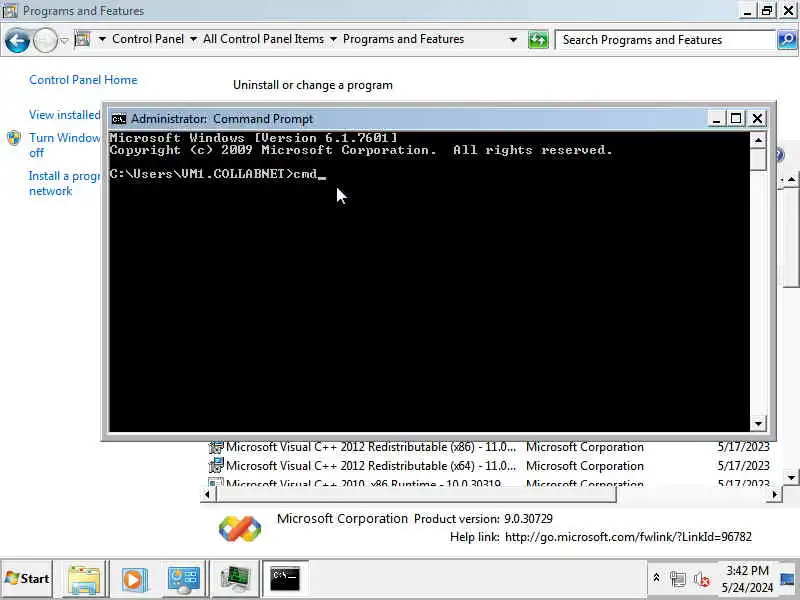The width and height of the screenshot is (800, 600).
Task: Maximize the Command Prompt window
Action: pos(736,119)
